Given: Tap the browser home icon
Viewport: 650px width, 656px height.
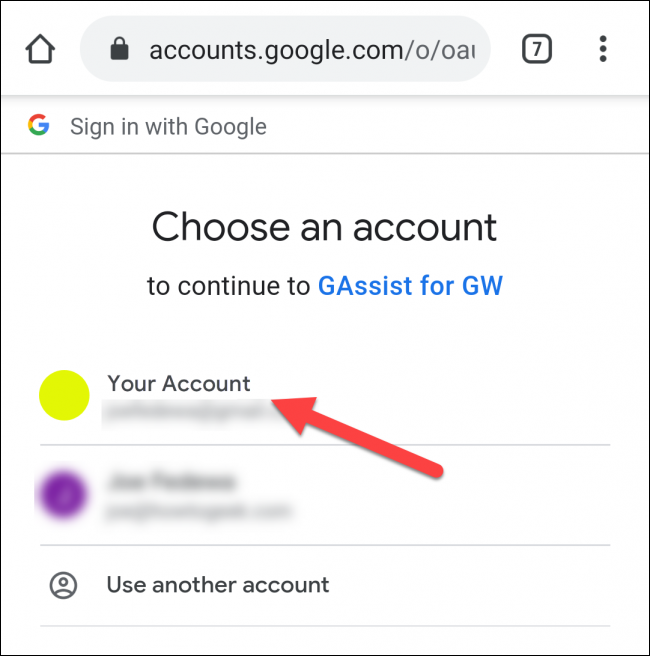Looking at the screenshot, I should pos(40,49).
